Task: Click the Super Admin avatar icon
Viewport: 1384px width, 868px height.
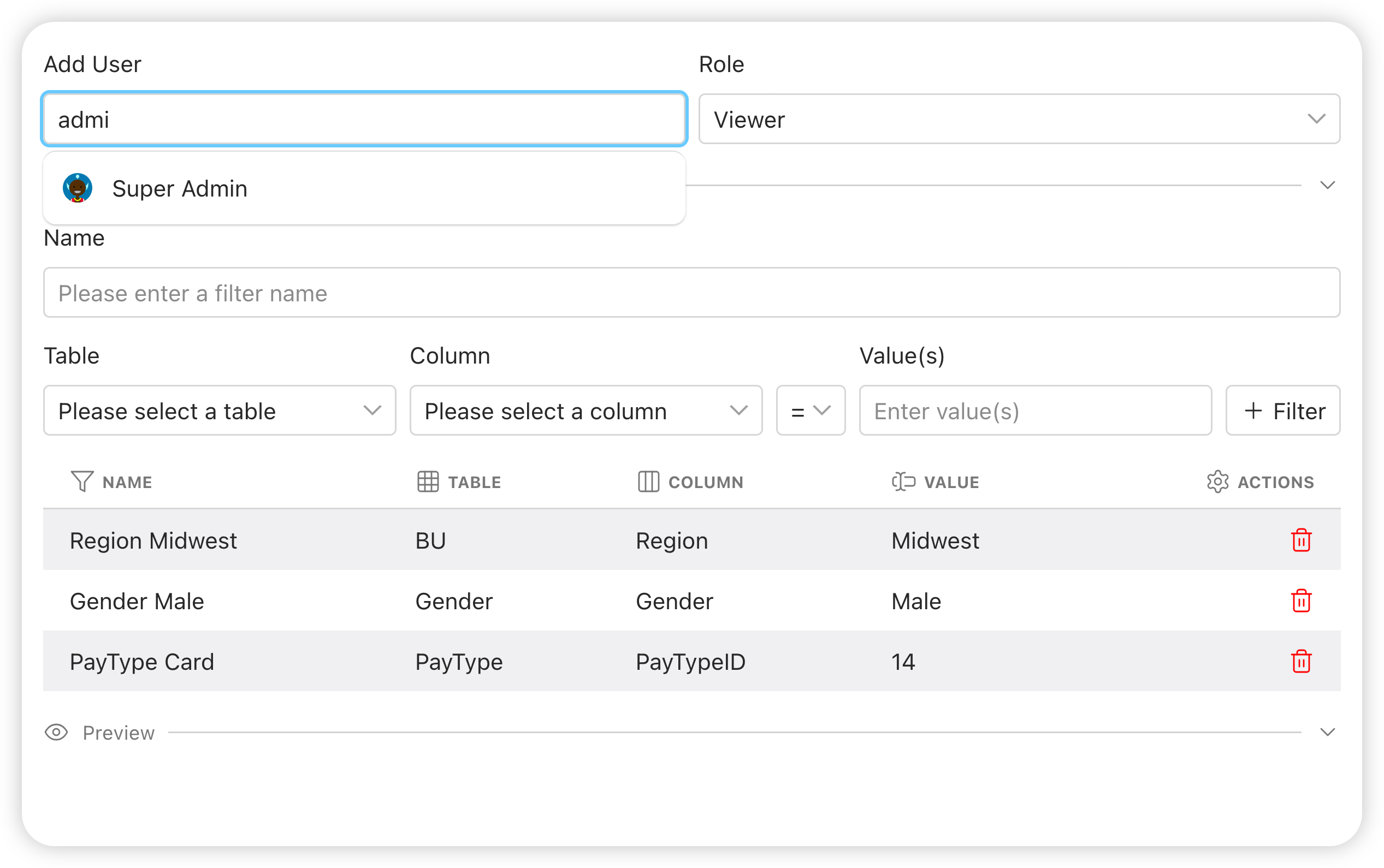Action: click(78, 188)
